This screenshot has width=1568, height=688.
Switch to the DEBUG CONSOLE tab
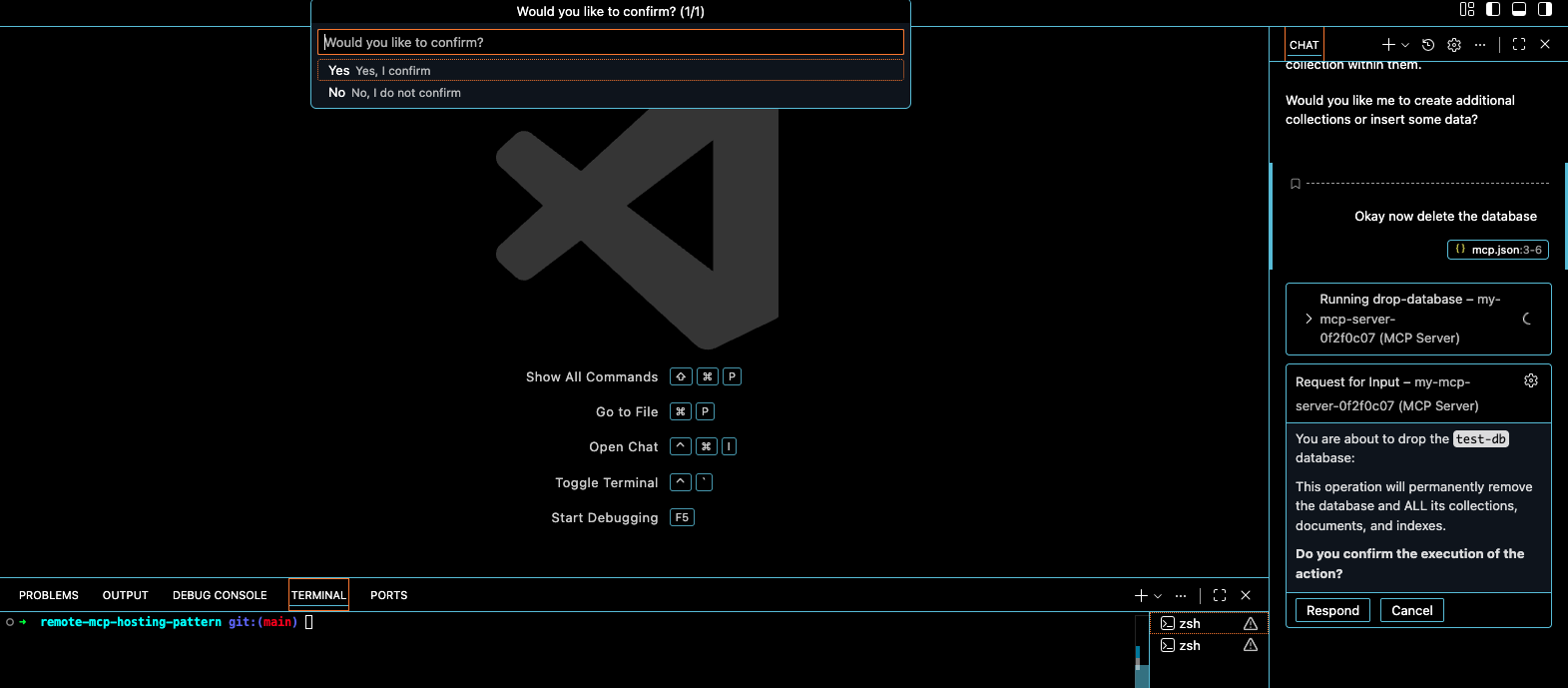(x=220, y=595)
